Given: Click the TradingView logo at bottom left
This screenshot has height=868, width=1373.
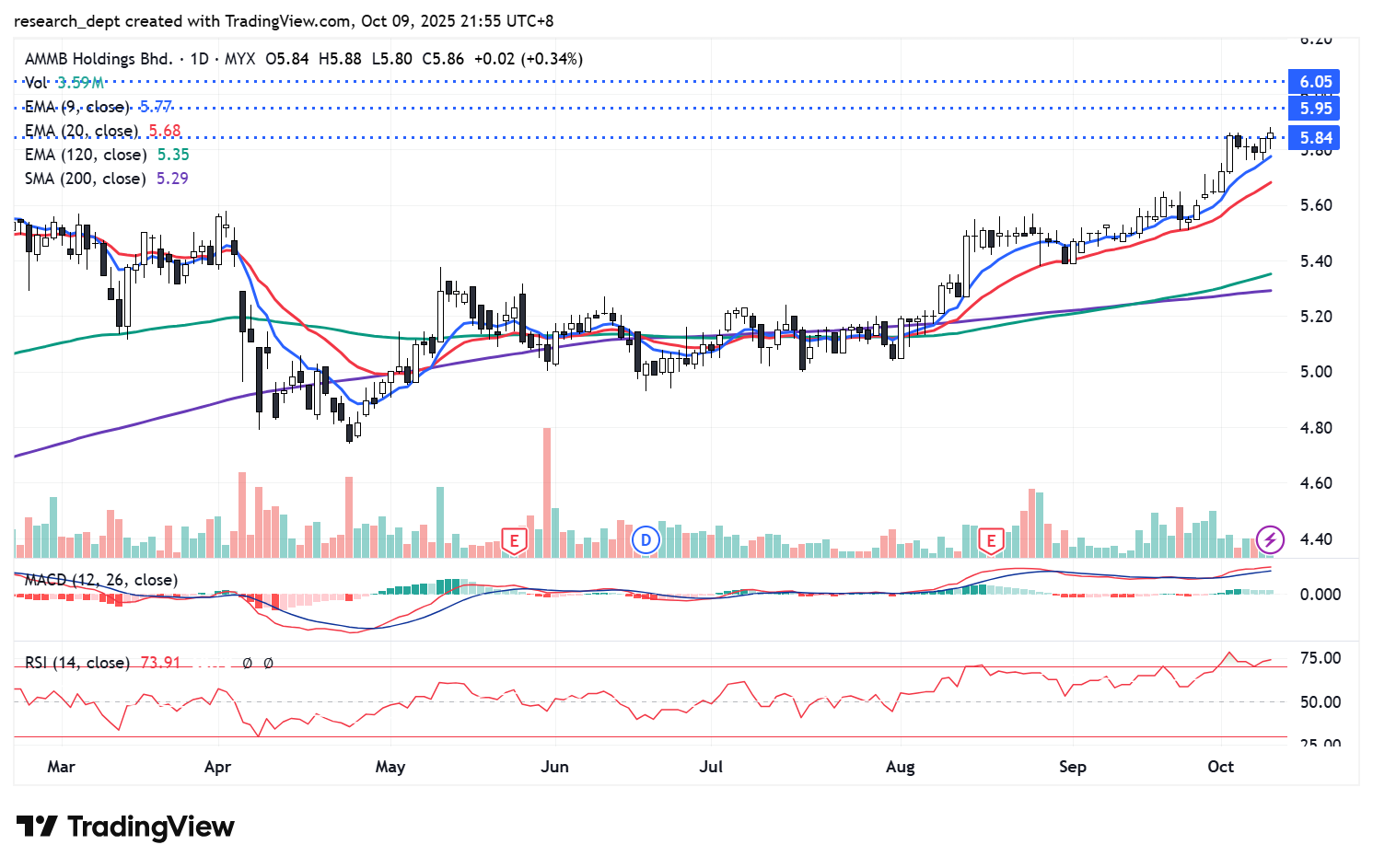Looking at the screenshot, I should tap(125, 827).
